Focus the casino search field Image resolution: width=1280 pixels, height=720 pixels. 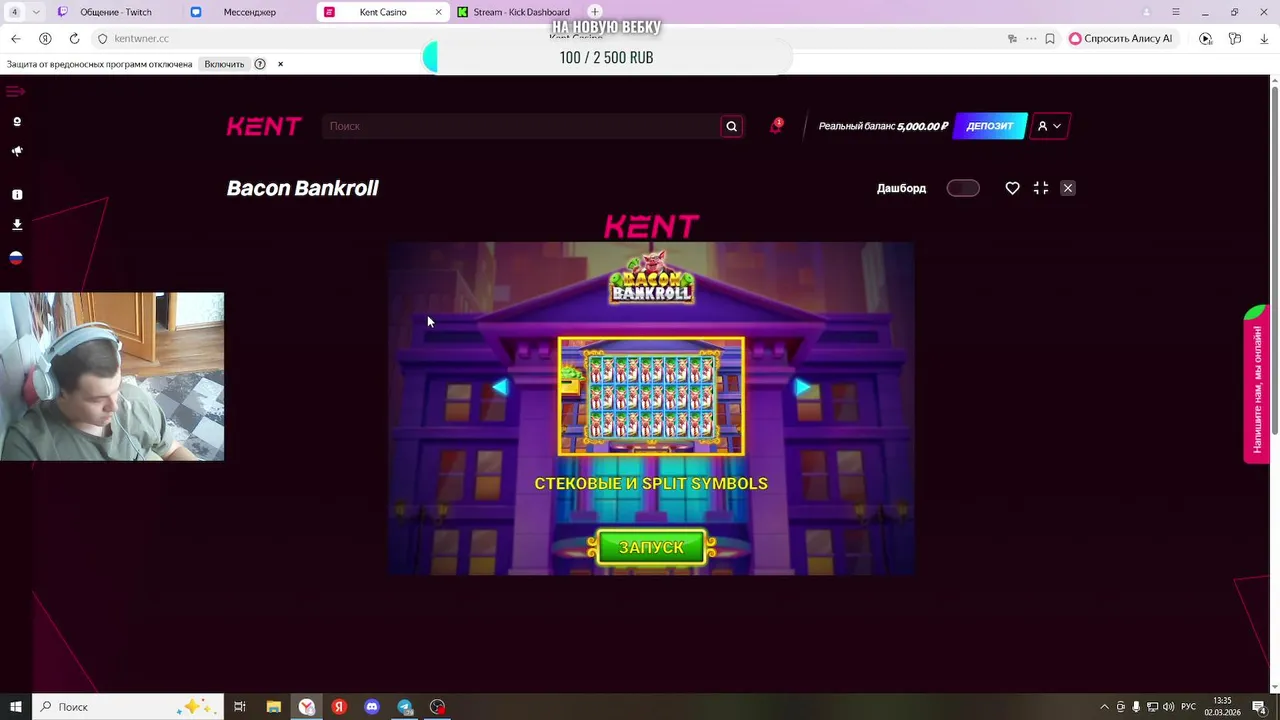520,126
